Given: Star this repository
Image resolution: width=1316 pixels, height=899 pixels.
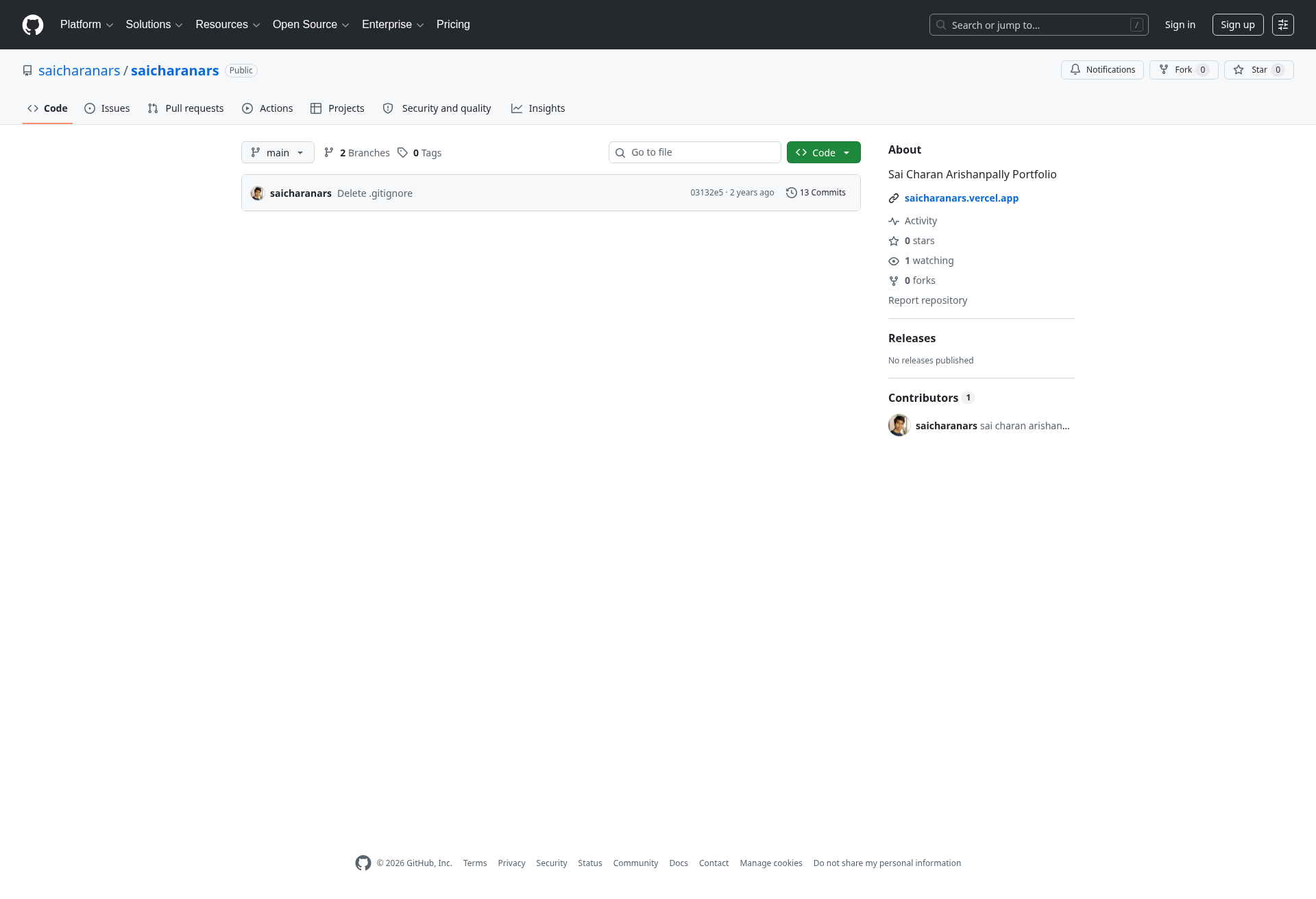Looking at the screenshot, I should tap(1259, 70).
